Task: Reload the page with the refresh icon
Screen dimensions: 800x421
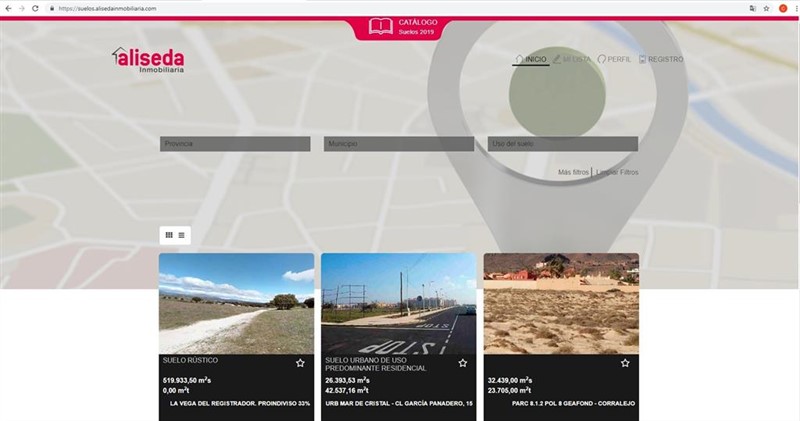Action: coord(35,8)
